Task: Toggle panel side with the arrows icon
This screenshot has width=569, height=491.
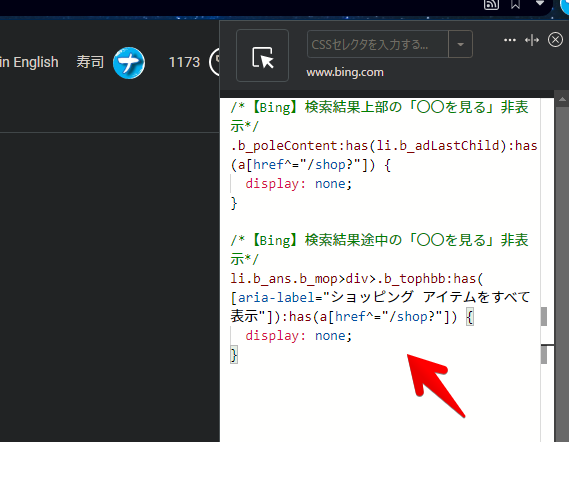Action: 532,40
